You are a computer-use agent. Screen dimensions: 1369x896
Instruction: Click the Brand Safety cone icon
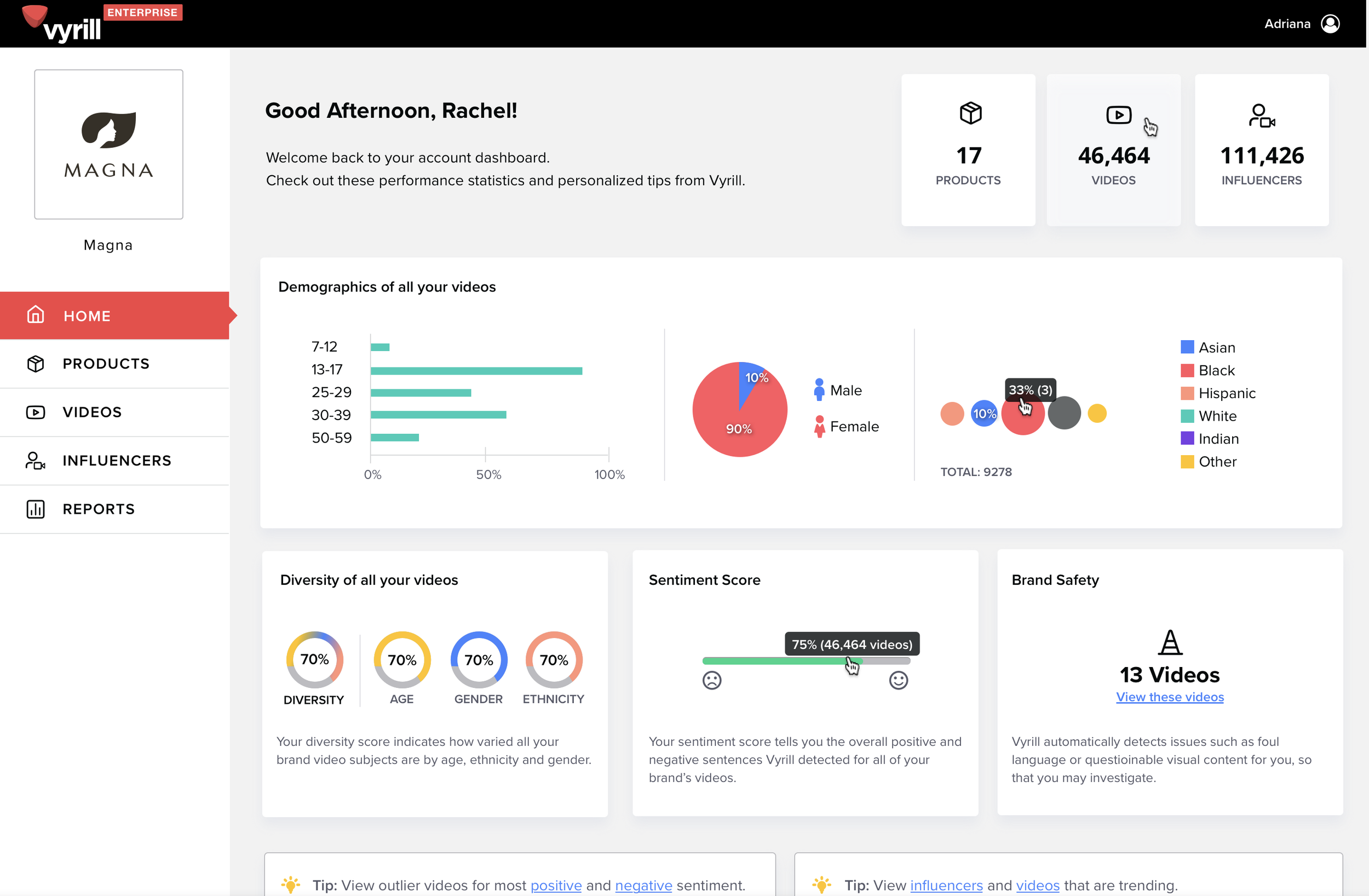(1170, 642)
